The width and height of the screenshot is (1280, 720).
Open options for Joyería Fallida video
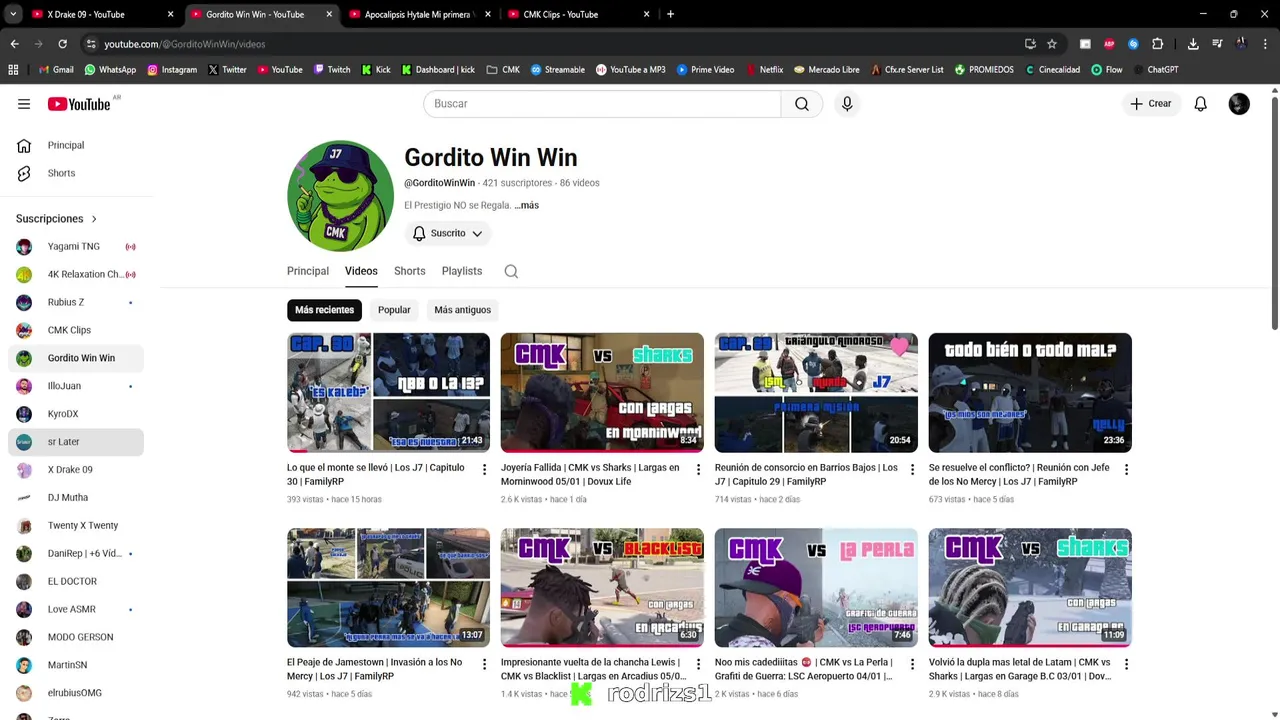click(x=699, y=470)
